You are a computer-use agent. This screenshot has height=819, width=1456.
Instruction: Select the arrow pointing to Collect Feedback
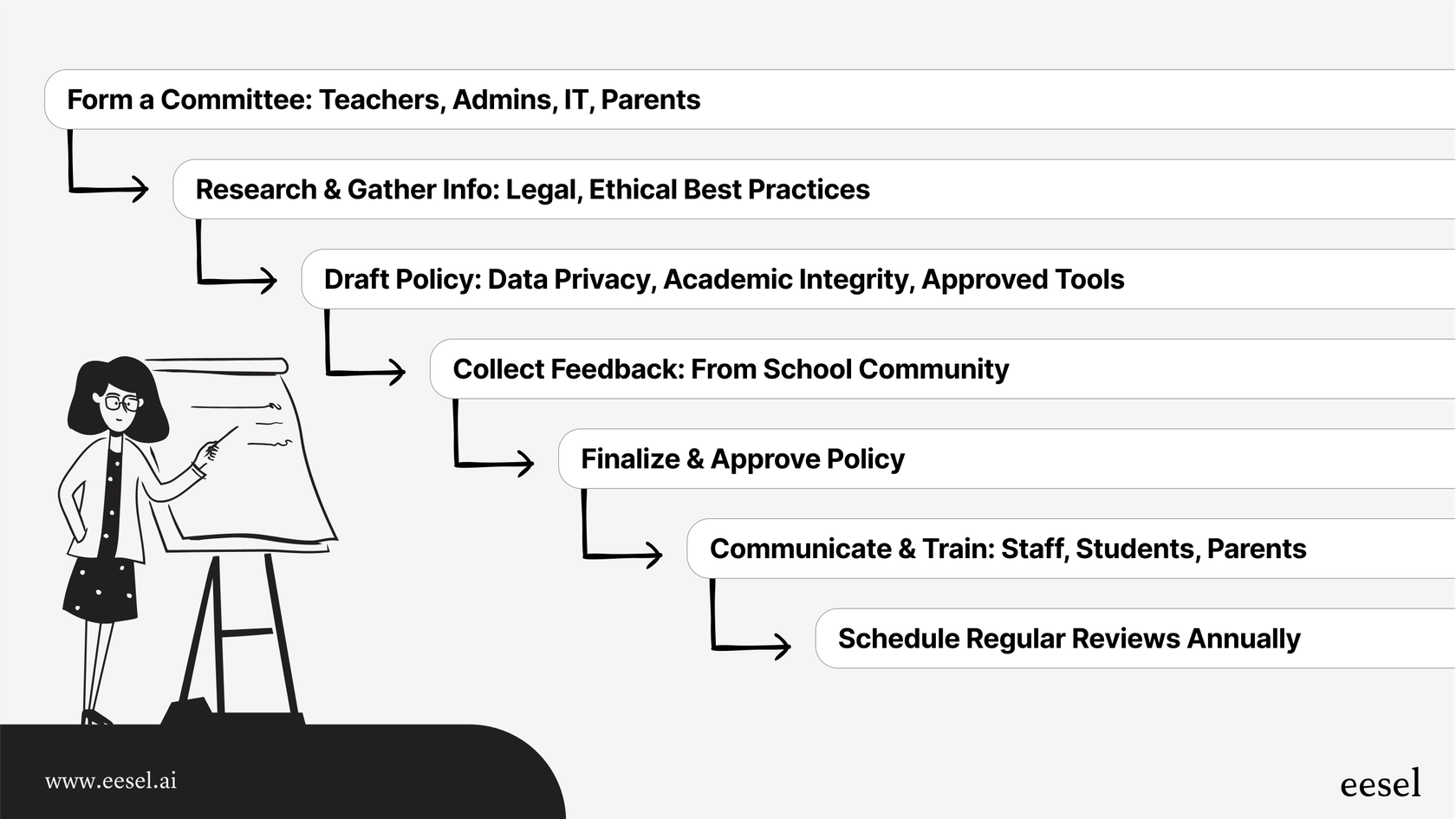365,371
